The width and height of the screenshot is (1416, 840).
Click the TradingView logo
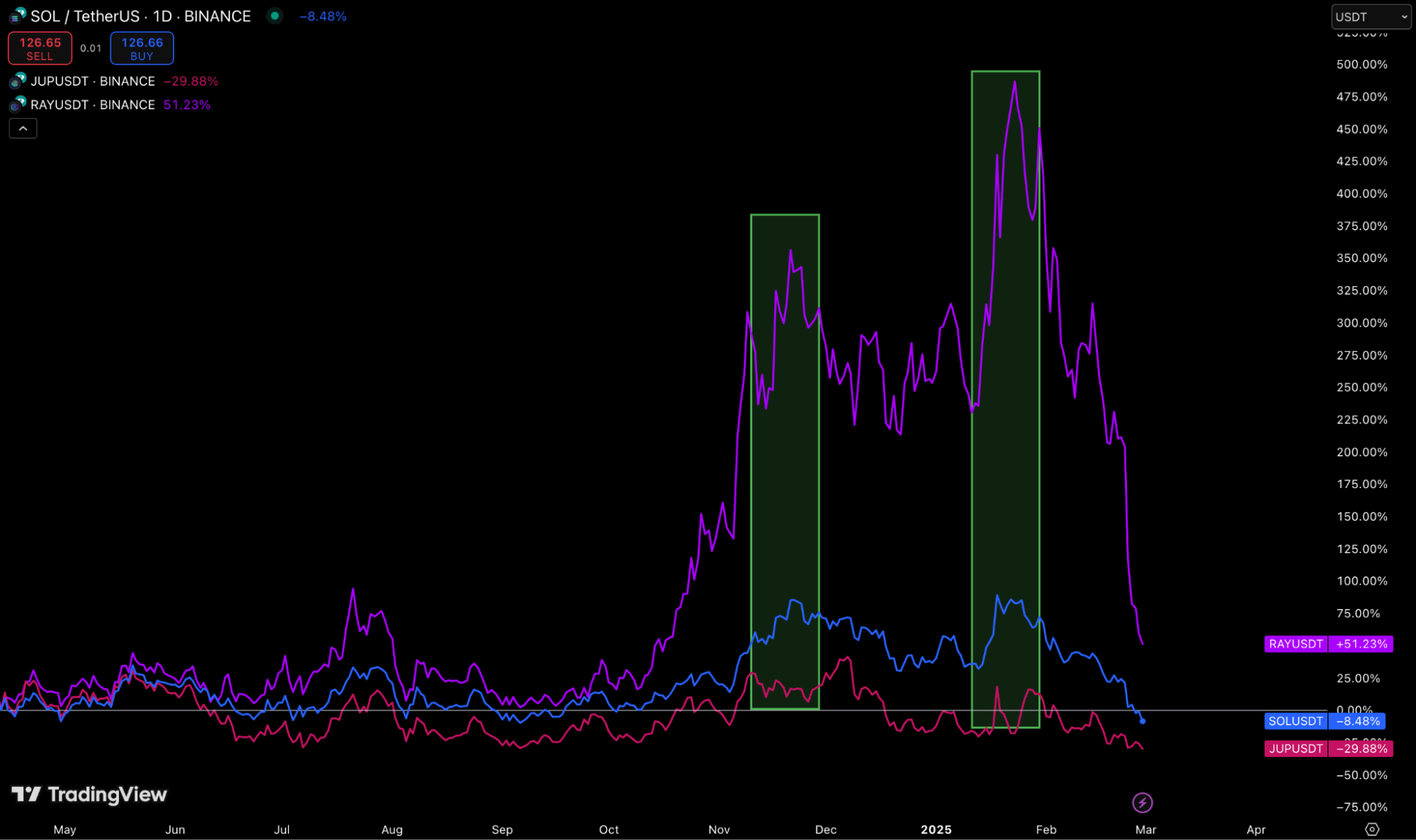coord(89,795)
